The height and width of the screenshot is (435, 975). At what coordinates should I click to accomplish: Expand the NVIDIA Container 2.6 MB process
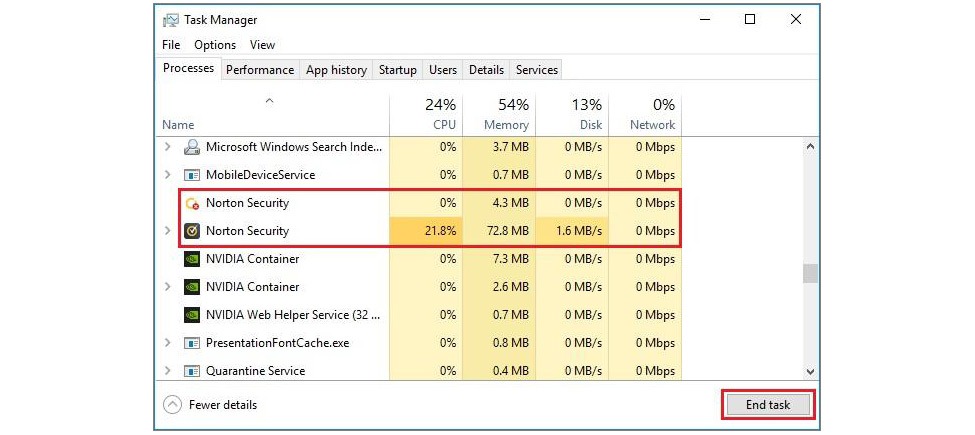(167, 287)
